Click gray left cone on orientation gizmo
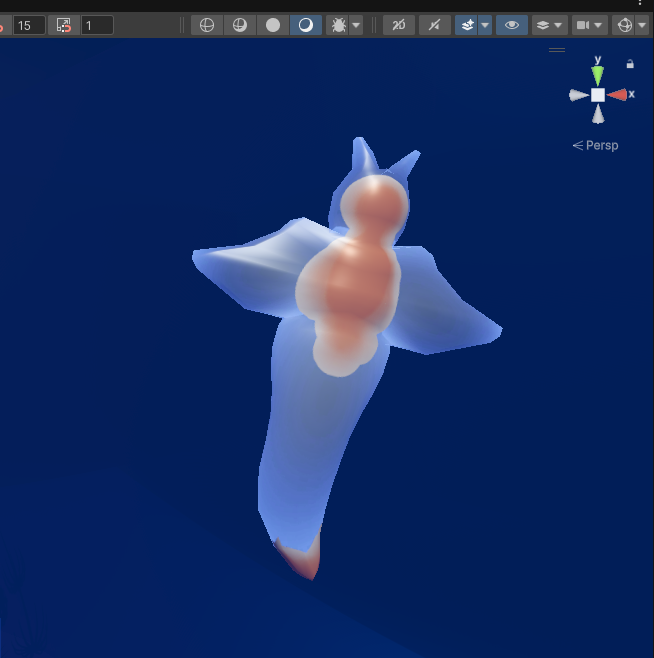The width and height of the screenshot is (654, 658). coord(578,95)
